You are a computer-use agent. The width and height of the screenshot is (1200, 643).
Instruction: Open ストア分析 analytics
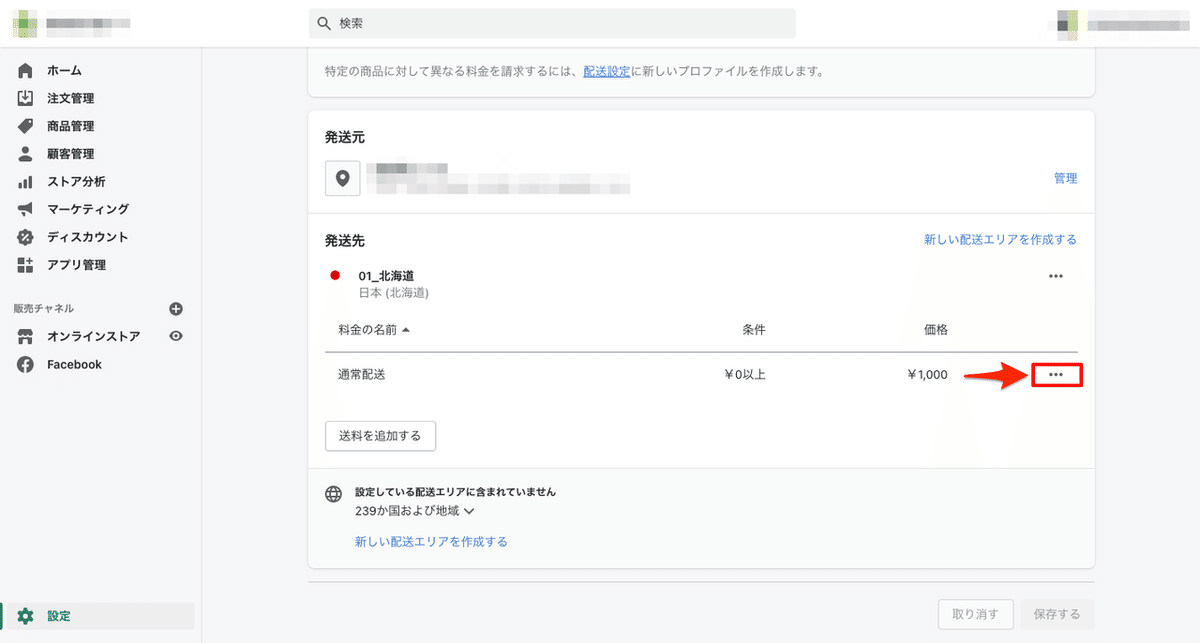coord(76,182)
